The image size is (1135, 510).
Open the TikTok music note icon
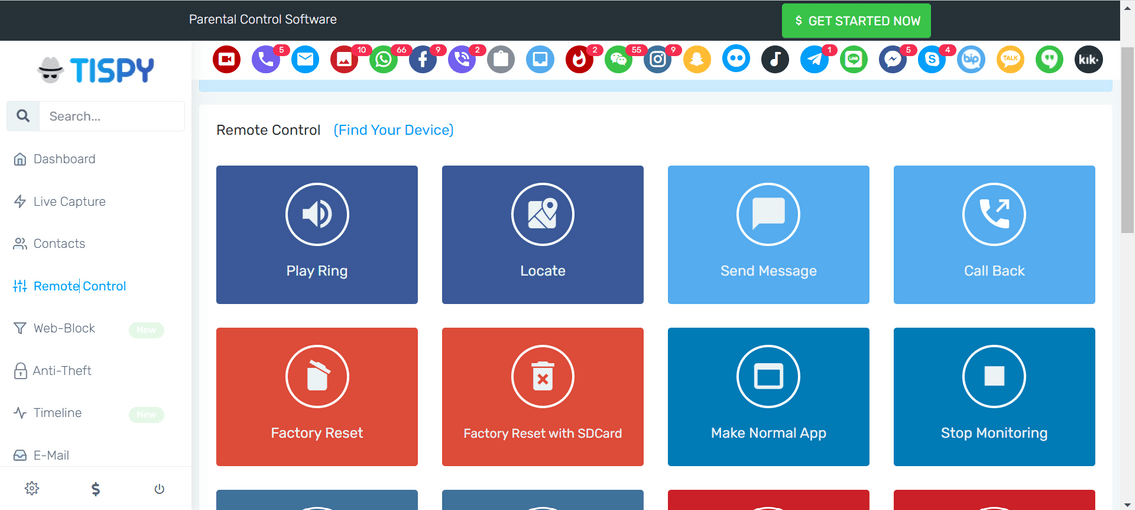tap(775, 59)
